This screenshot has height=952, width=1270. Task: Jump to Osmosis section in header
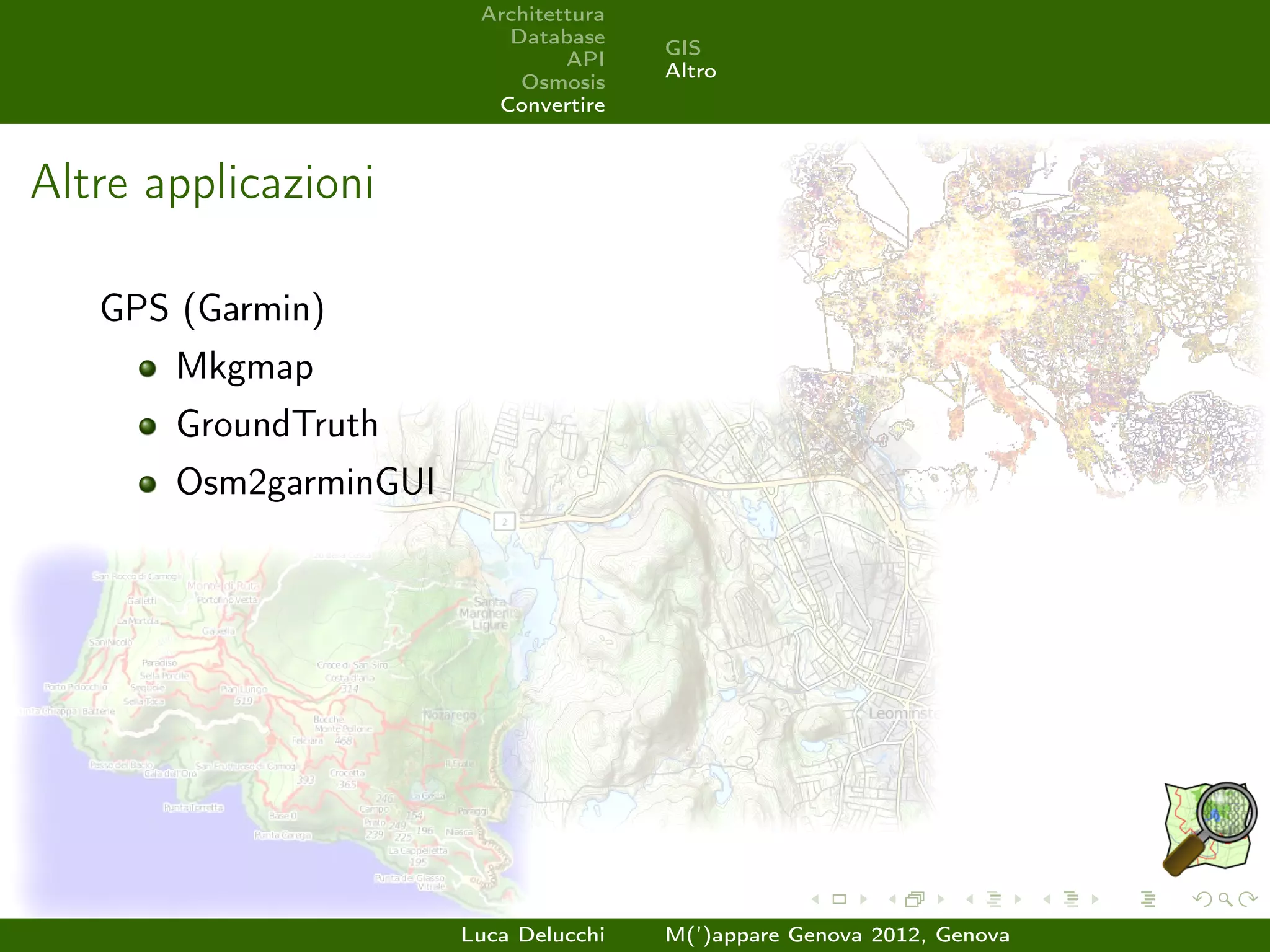coord(563,82)
